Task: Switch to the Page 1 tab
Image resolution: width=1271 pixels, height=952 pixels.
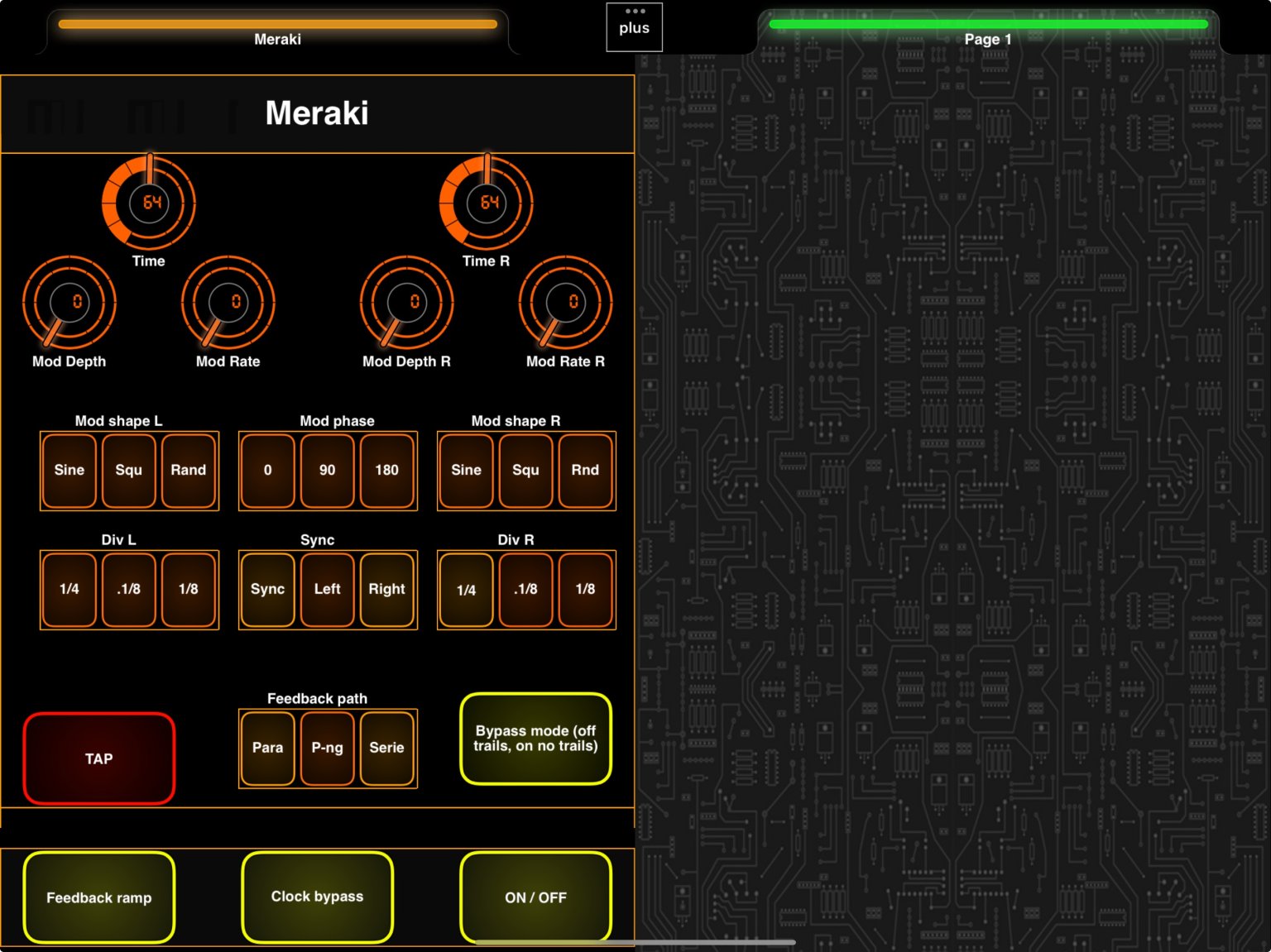Action: [x=988, y=31]
